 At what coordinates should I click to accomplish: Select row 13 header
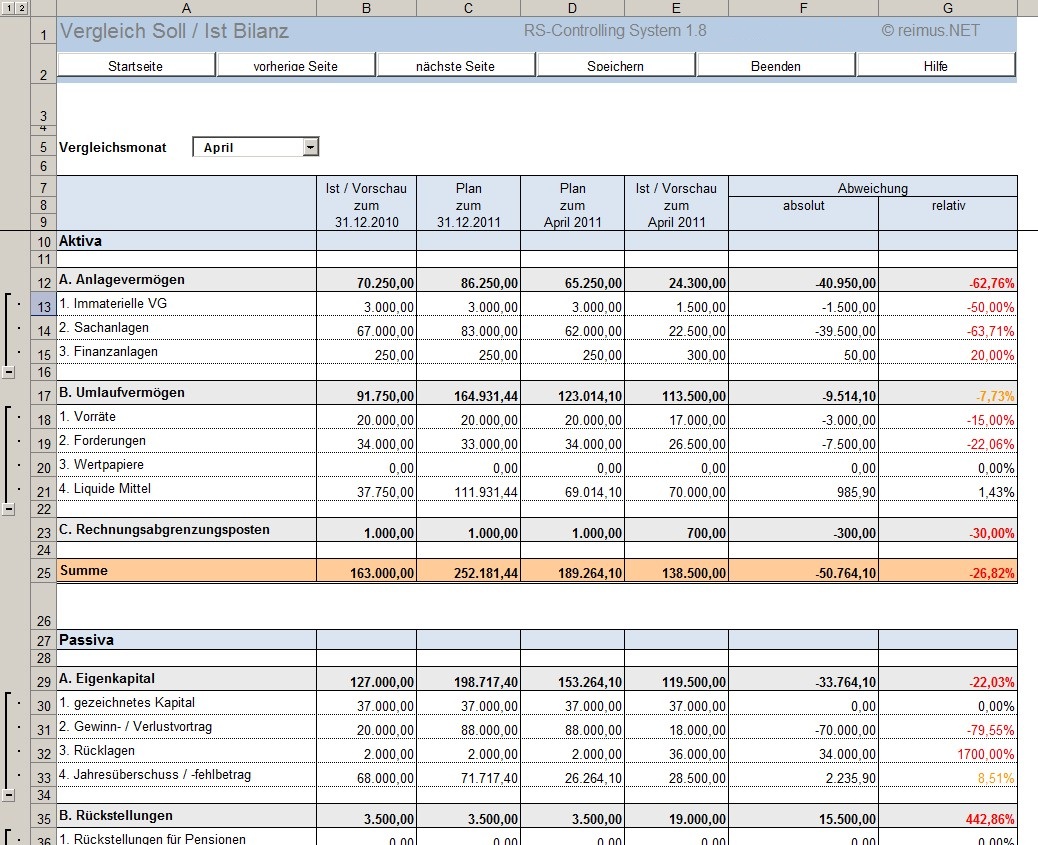44,307
